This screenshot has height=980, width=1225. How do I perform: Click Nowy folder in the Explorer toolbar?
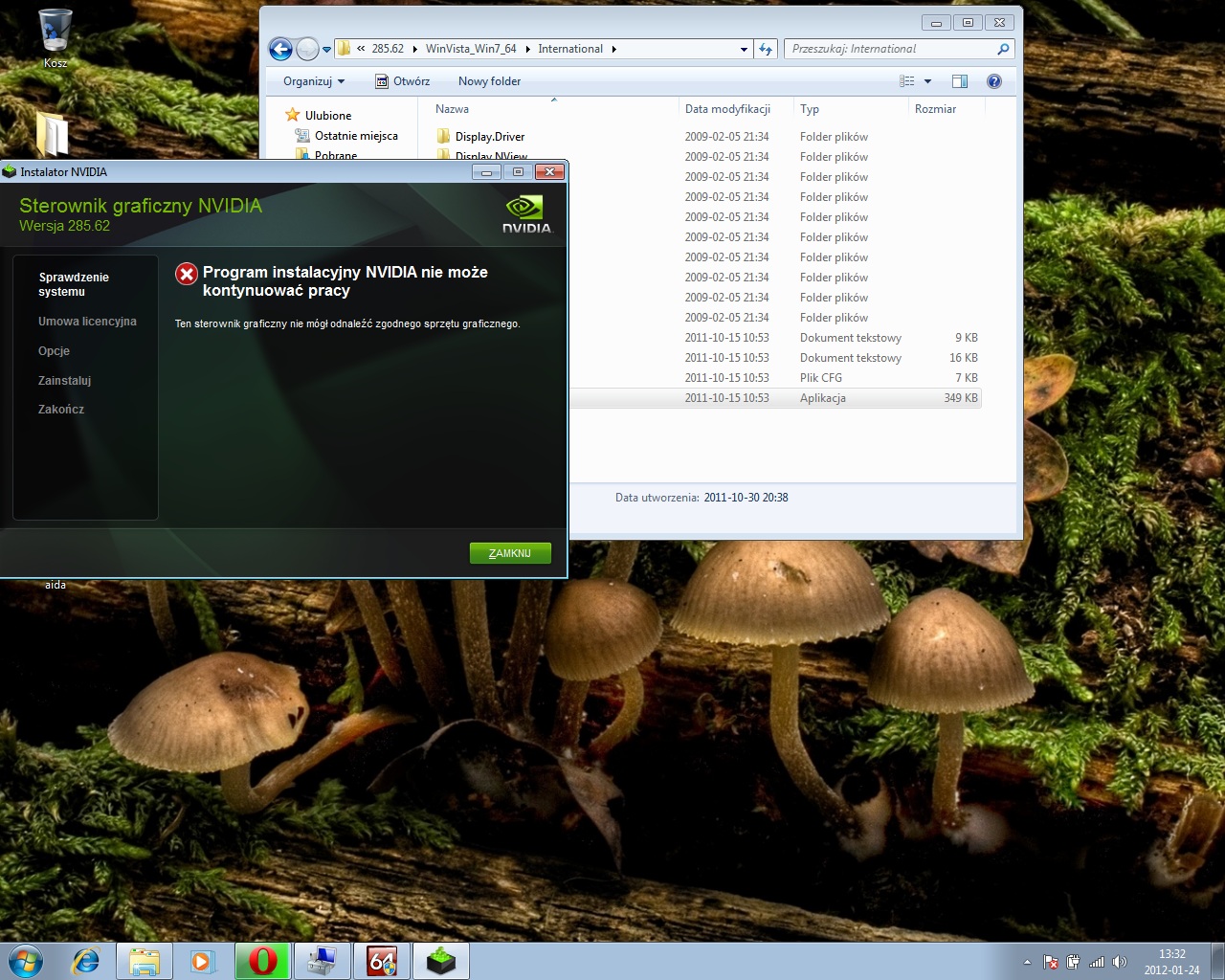pyautogui.click(x=489, y=81)
